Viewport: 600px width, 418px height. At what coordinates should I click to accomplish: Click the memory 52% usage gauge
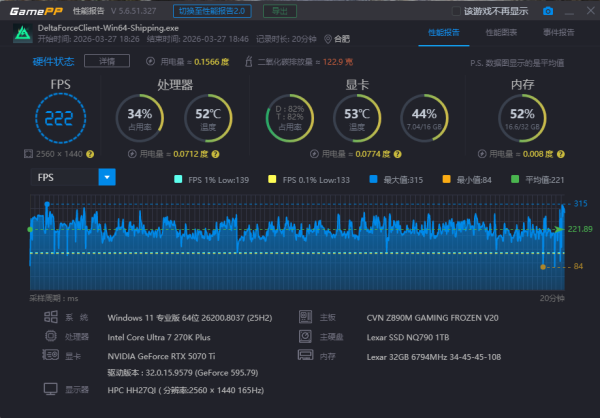point(522,118)
